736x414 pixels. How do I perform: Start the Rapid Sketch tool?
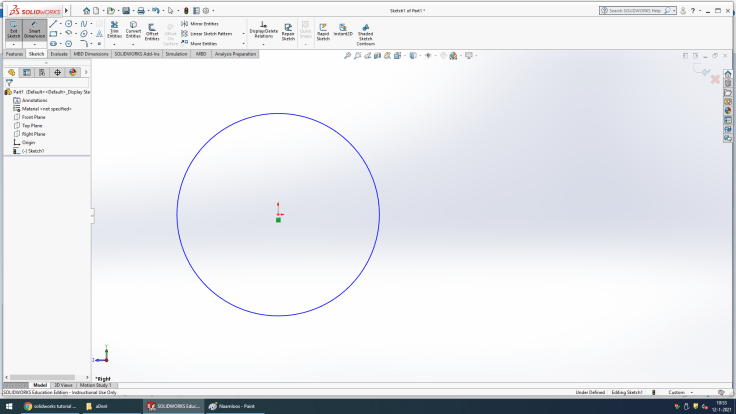(323, 32)
